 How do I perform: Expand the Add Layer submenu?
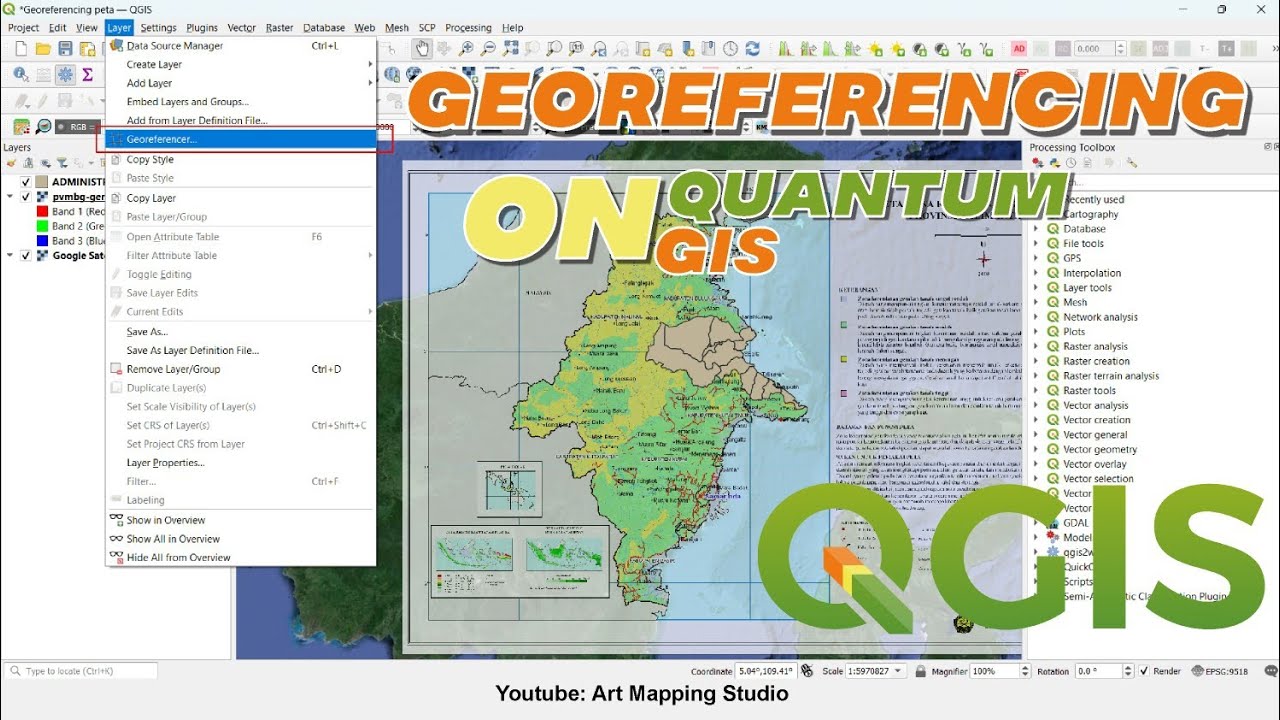pos(240,83)
